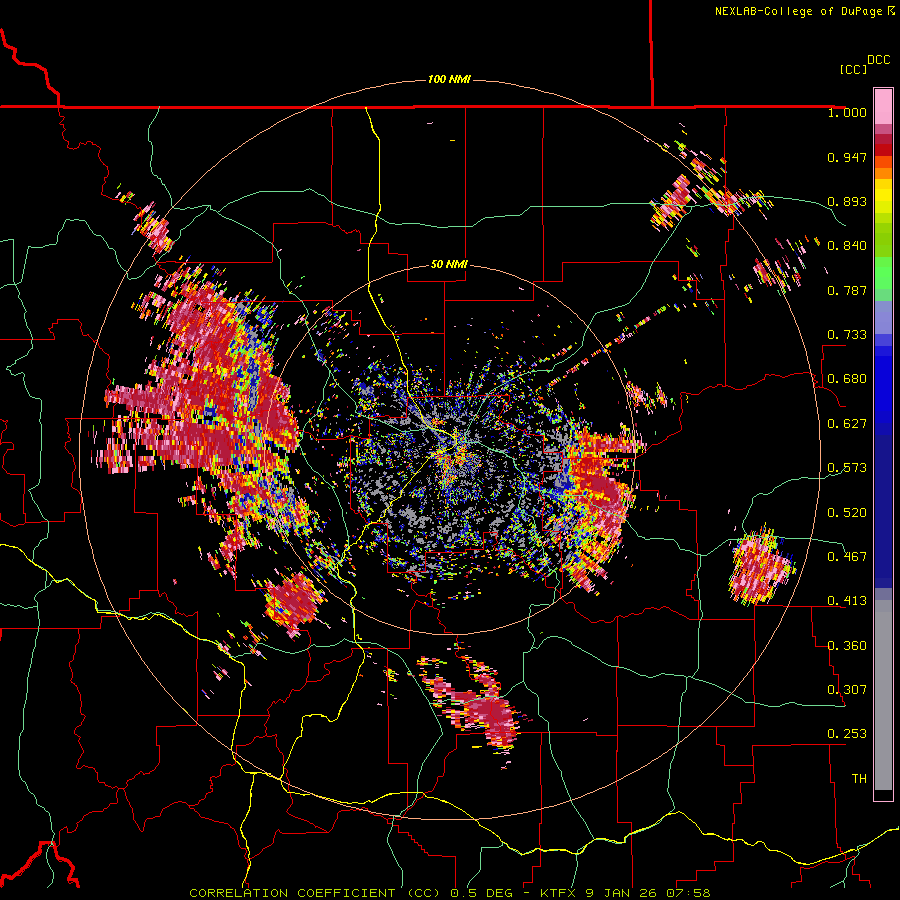Click the 0.573 scale value
900x900 pixels.
pyautogui.click(x=847, y=468)
